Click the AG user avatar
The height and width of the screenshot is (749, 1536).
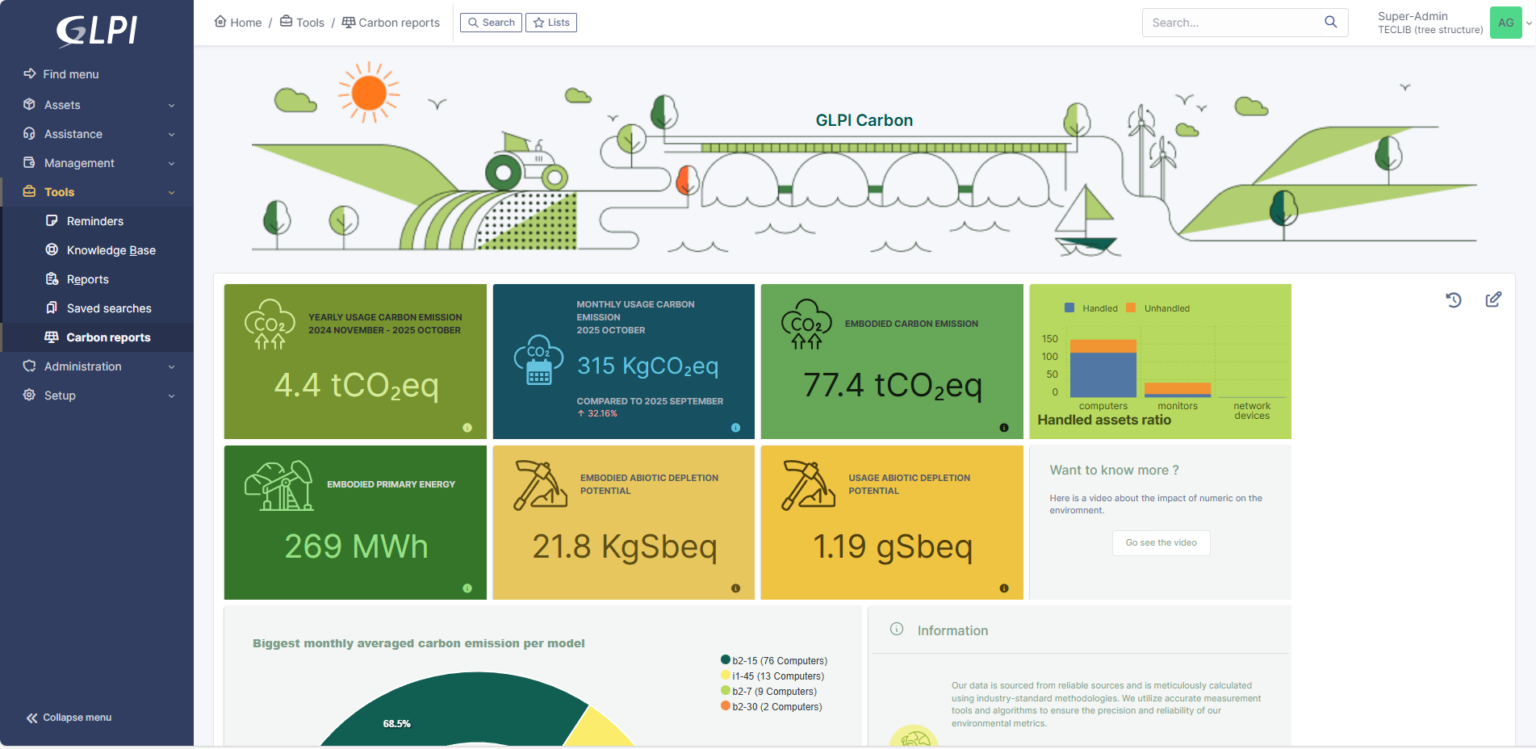point(1505,22)
